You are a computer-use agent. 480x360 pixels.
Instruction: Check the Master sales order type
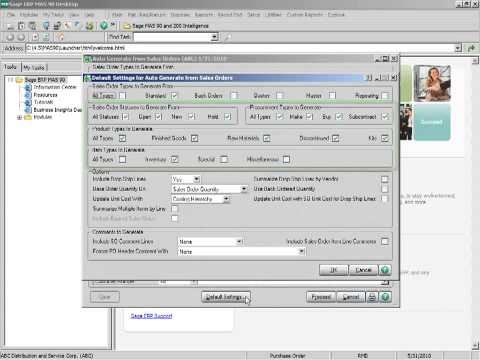tap(332, 96)
